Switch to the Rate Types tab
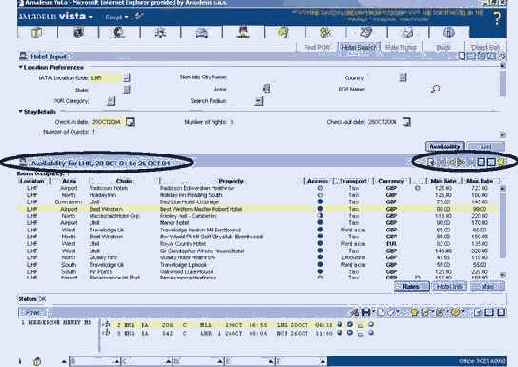518x367 pixels. coord(401,47)
